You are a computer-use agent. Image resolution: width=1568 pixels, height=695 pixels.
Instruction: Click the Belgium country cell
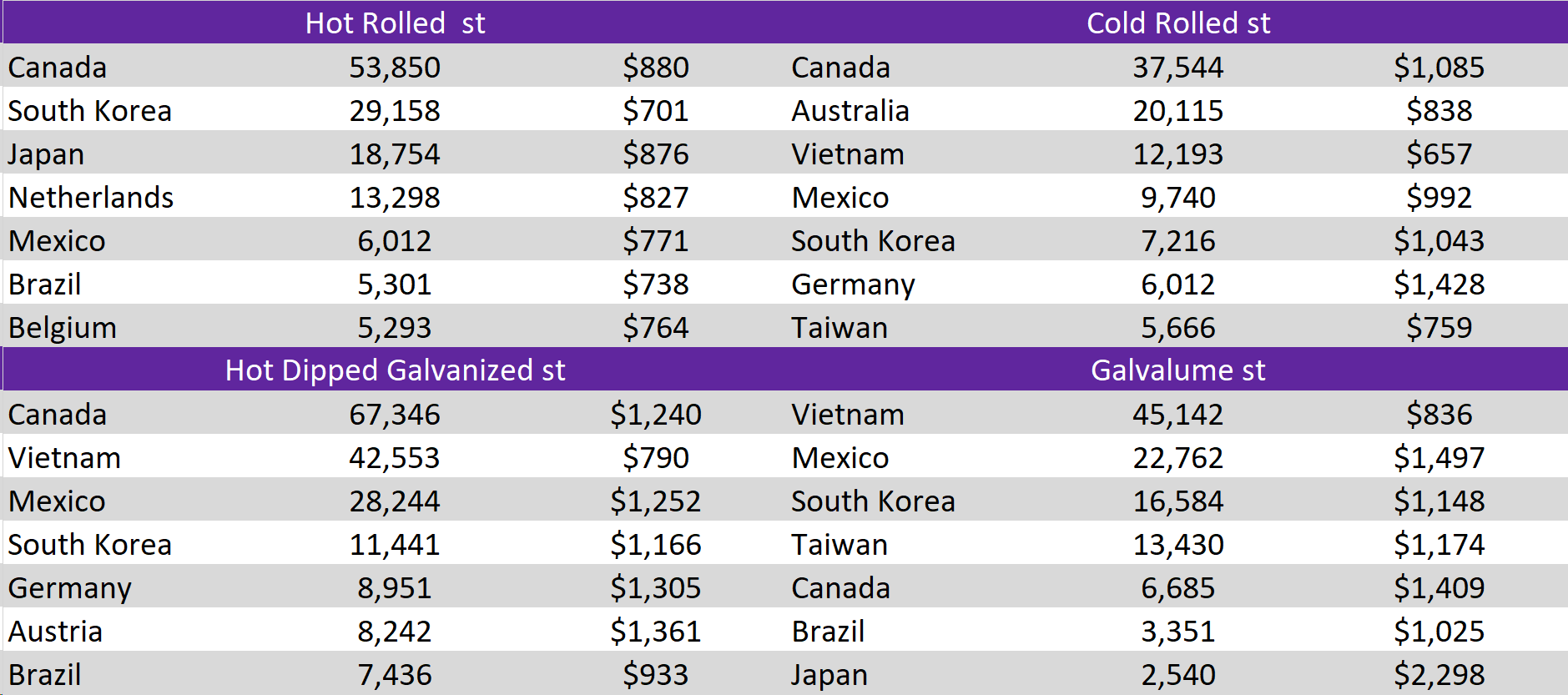(63, 327)
